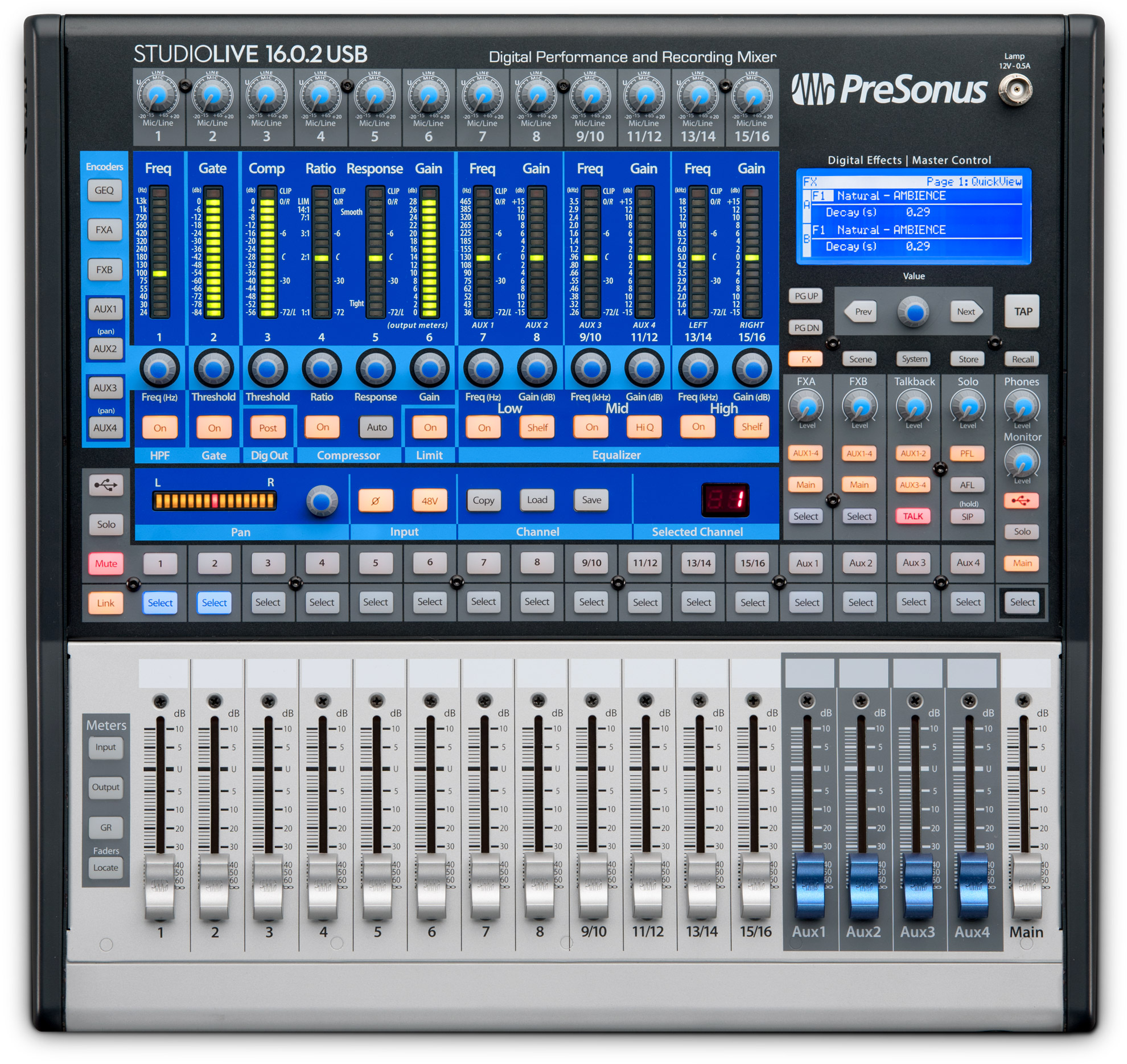Open the Scene menu
Image resolution: width=1127 pixels, height=1064 pixels.
point(859,359)
